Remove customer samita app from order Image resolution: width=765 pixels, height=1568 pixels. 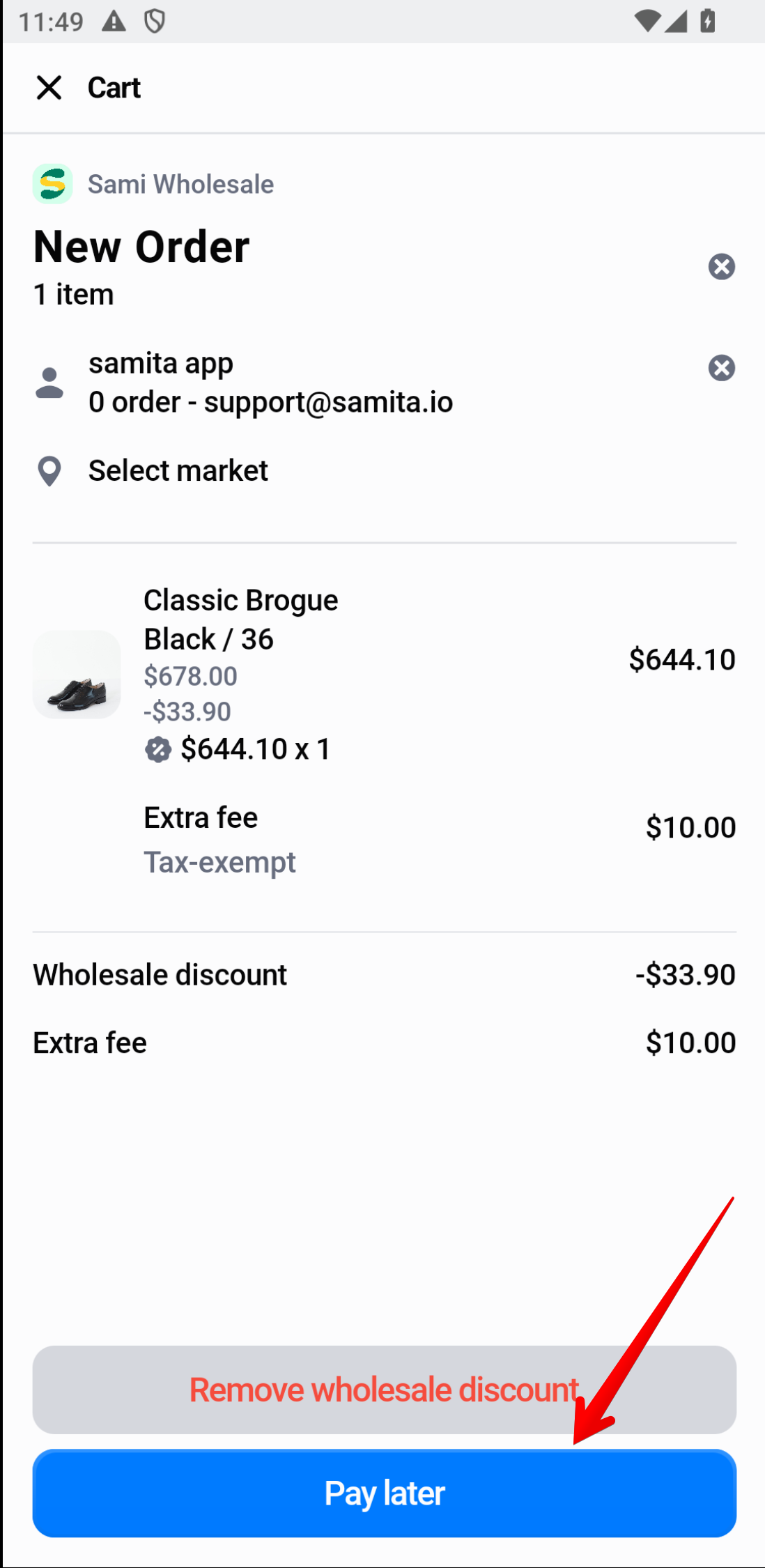pyautogui.click(x=721, y=368)
